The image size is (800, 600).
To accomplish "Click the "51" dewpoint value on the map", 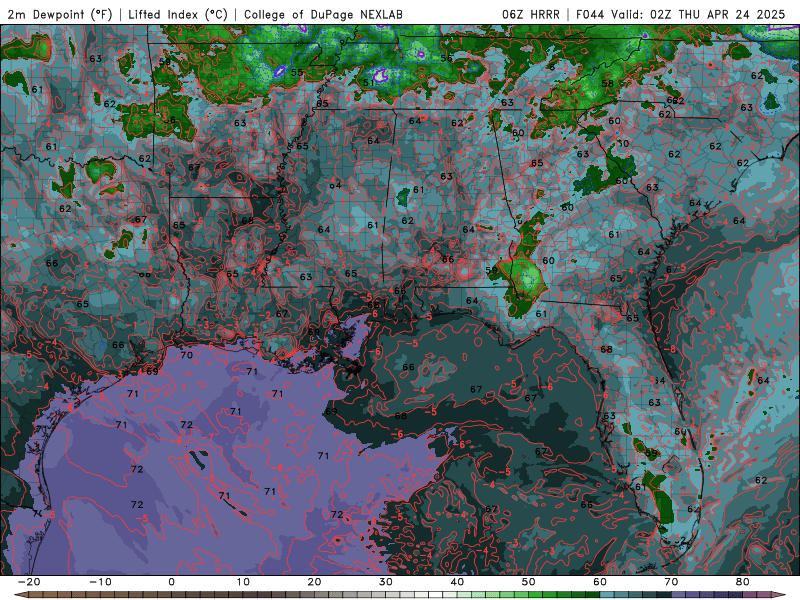I will coord(368,82).
